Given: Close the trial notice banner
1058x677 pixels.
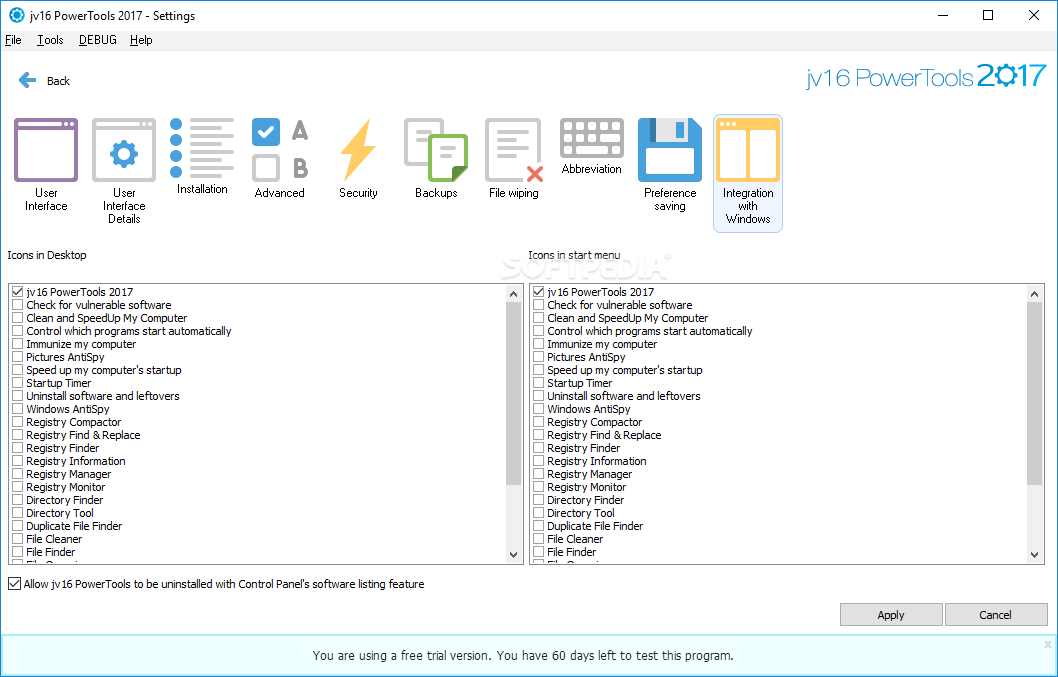Looking at the screenshot, I should 1048,644.
